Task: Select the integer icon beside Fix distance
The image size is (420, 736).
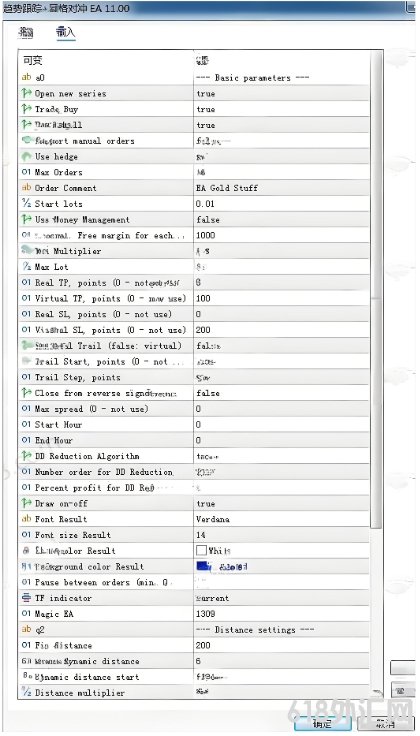Action: [x=26, y=645]
